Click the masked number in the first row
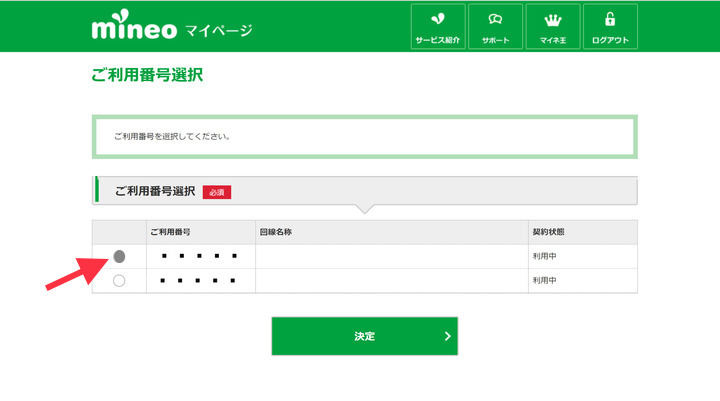 (x=200, y=257)
